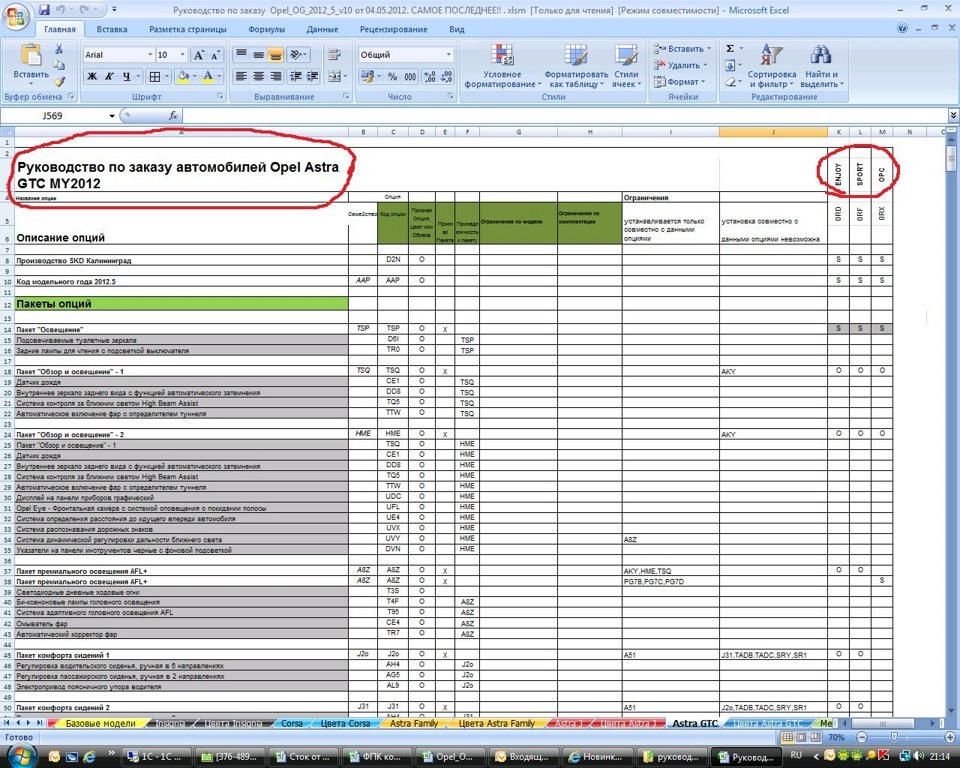Image resolution: width=960 pixels, height=768 pixels.
Task: Apply cell borders with the borders icon
Action: click(155, 77)
